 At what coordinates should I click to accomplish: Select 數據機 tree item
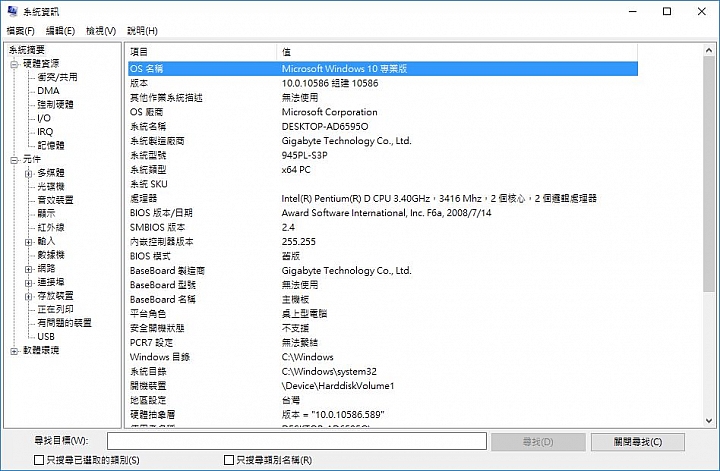click(51, 255)
